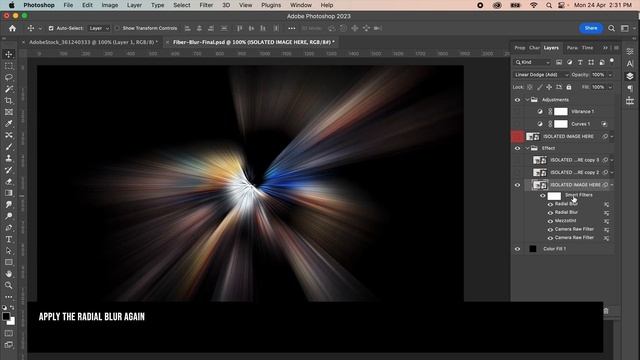Screen dimensions: 640x360
Task: Select the Rectangle shape tool
Action: click(9, 262)
